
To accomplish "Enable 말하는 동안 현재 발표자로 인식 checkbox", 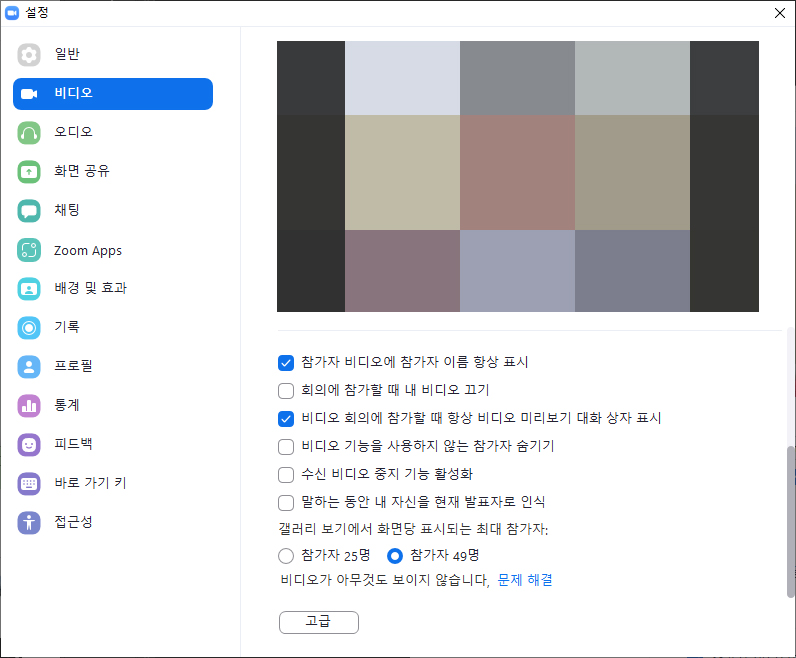I will coord(286,503).
